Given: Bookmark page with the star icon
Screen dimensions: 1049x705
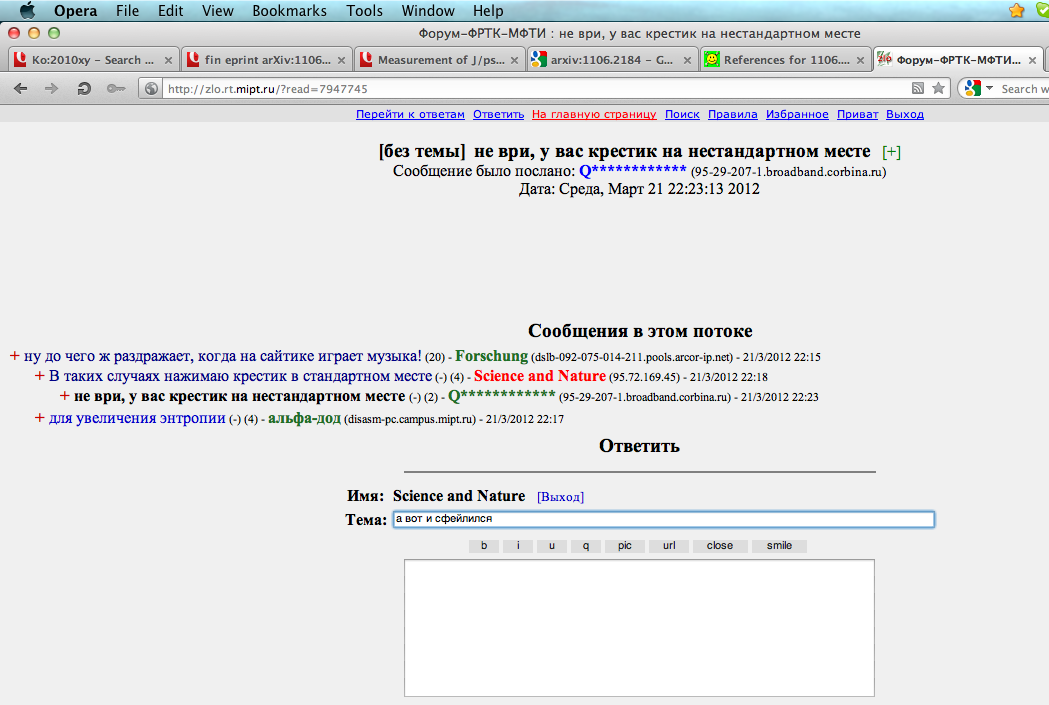Looking at the screenshot, I should point(938,88).
